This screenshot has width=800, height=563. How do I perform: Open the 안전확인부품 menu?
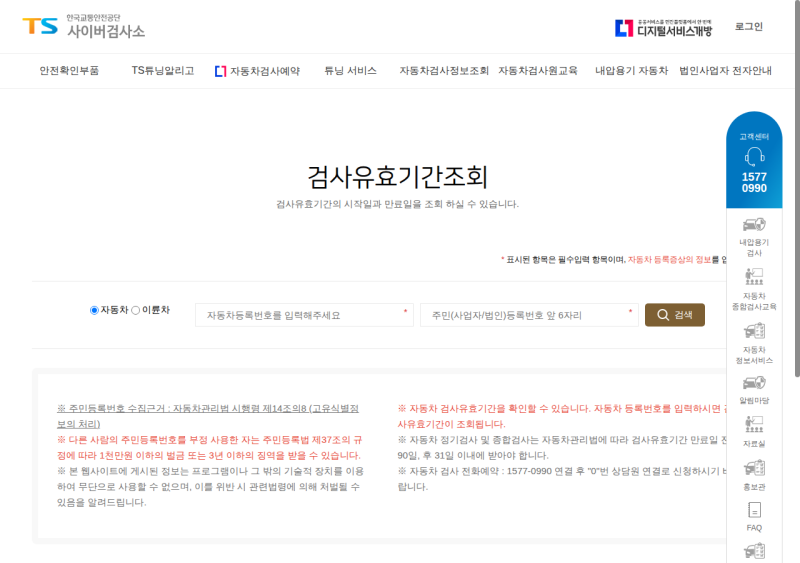click(69, 70)
